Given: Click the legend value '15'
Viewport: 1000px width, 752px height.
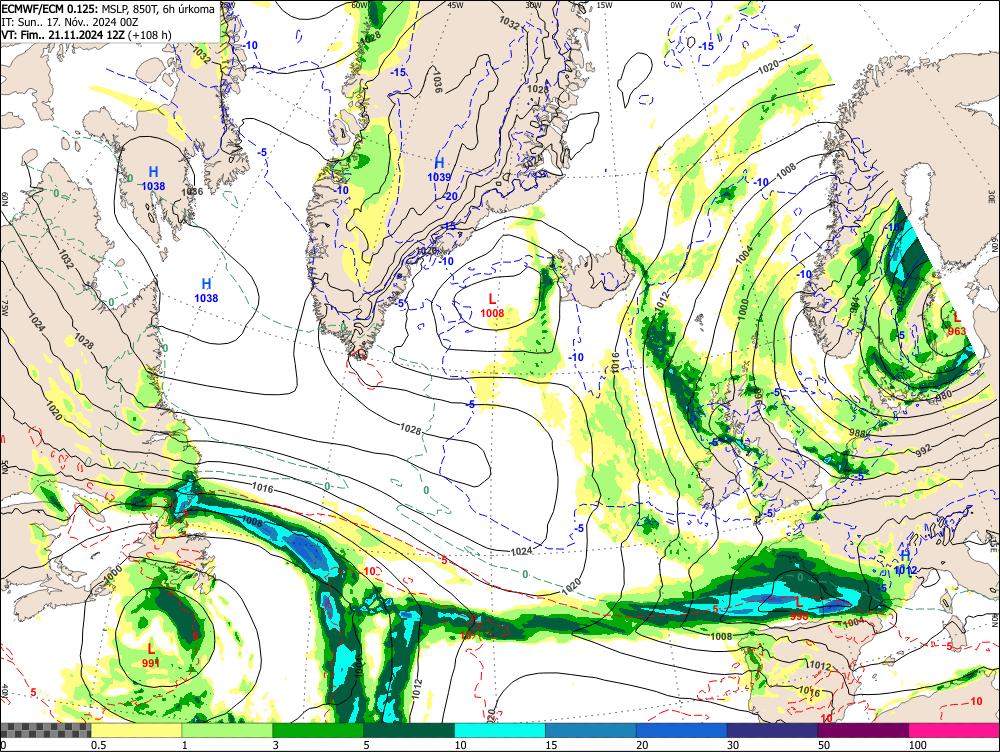Looking at the screenshot, I should (x=551, y=745).
